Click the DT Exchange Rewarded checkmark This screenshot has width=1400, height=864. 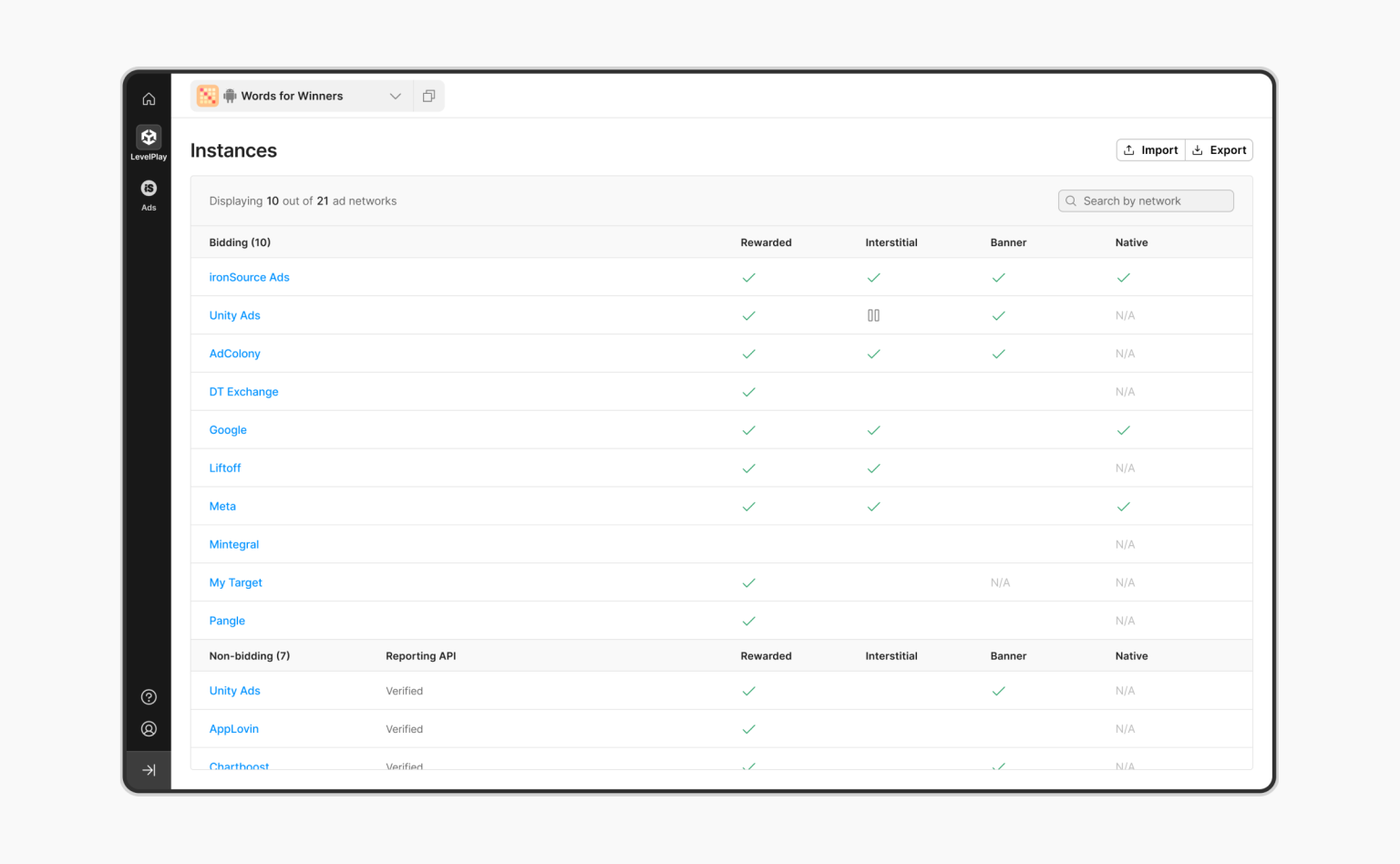pos(748,391)
